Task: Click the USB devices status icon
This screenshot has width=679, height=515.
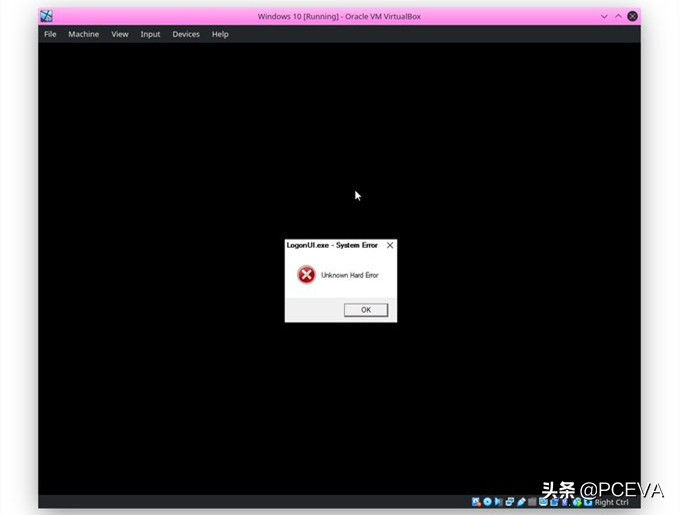Action: coord(521,501)
